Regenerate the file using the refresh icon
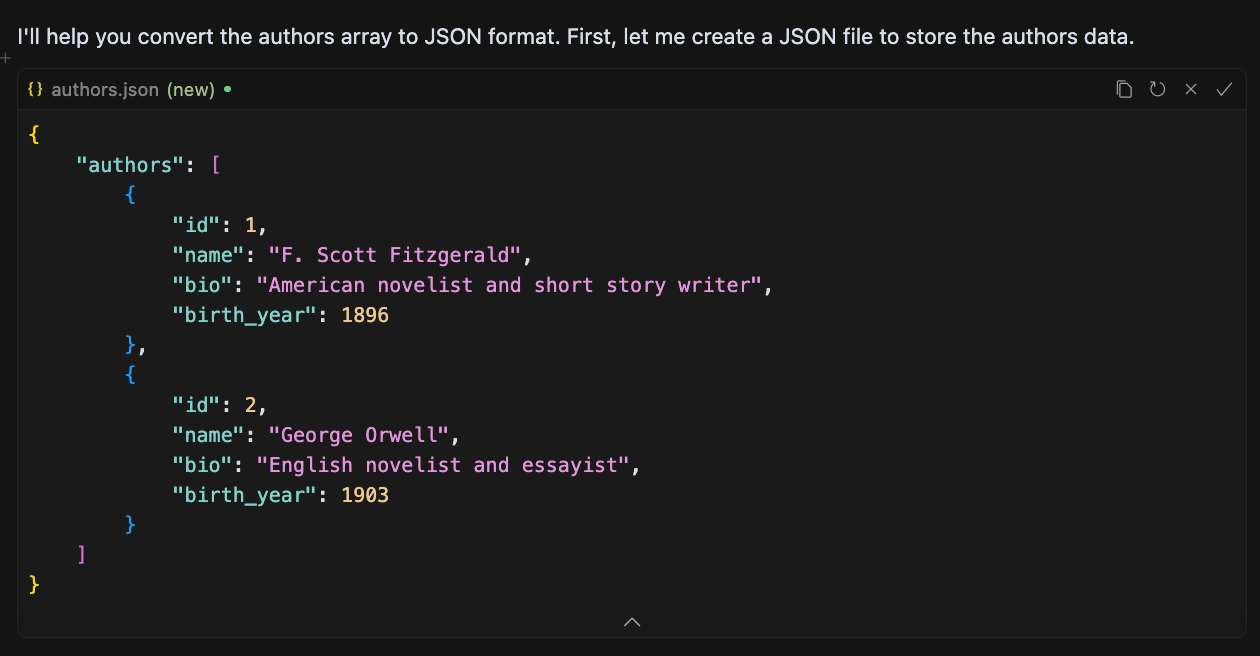The width and height of the screenshot is (1260, 656). pos(1157,89)
